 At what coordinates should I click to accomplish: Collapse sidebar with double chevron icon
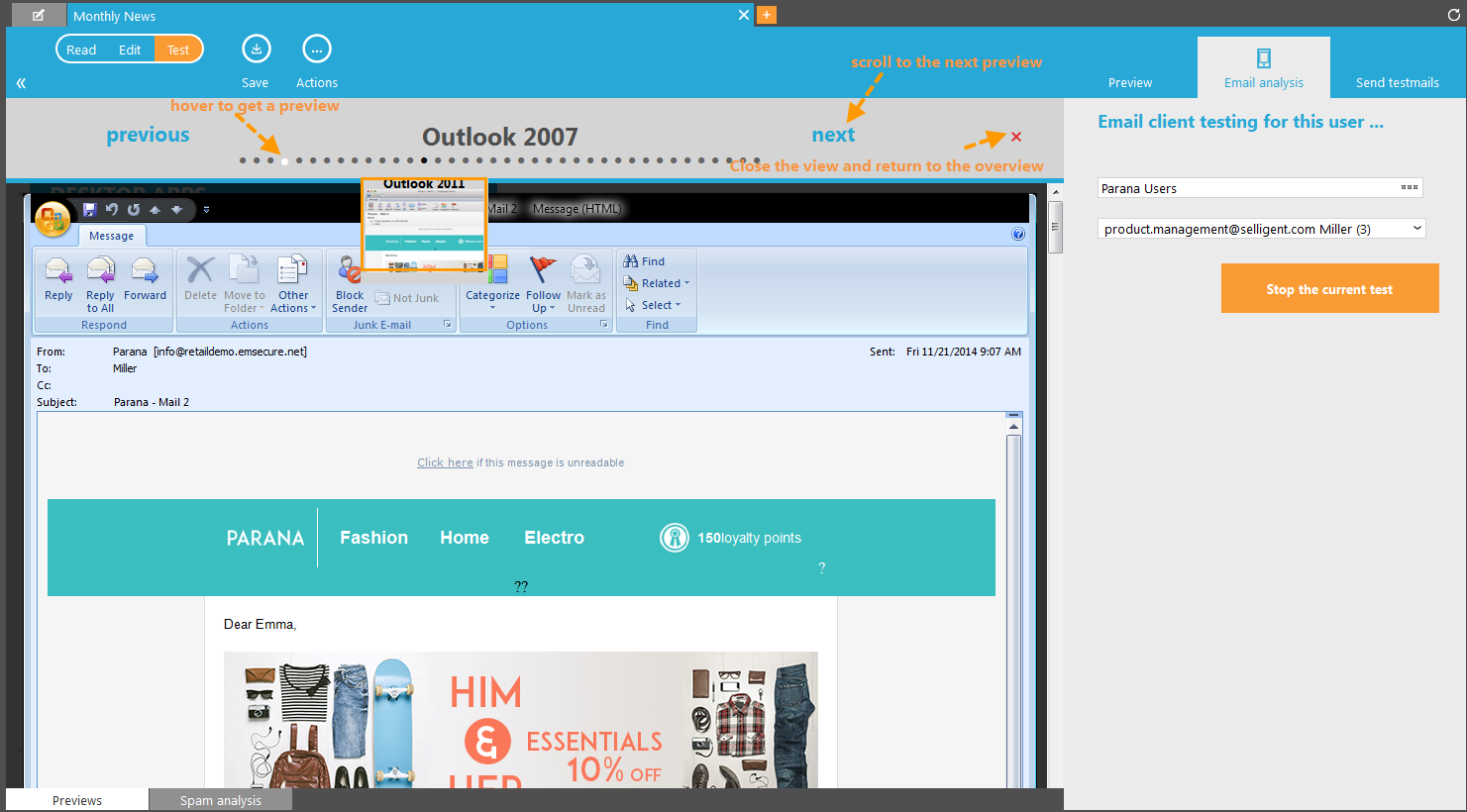click(x=21, y=83)
